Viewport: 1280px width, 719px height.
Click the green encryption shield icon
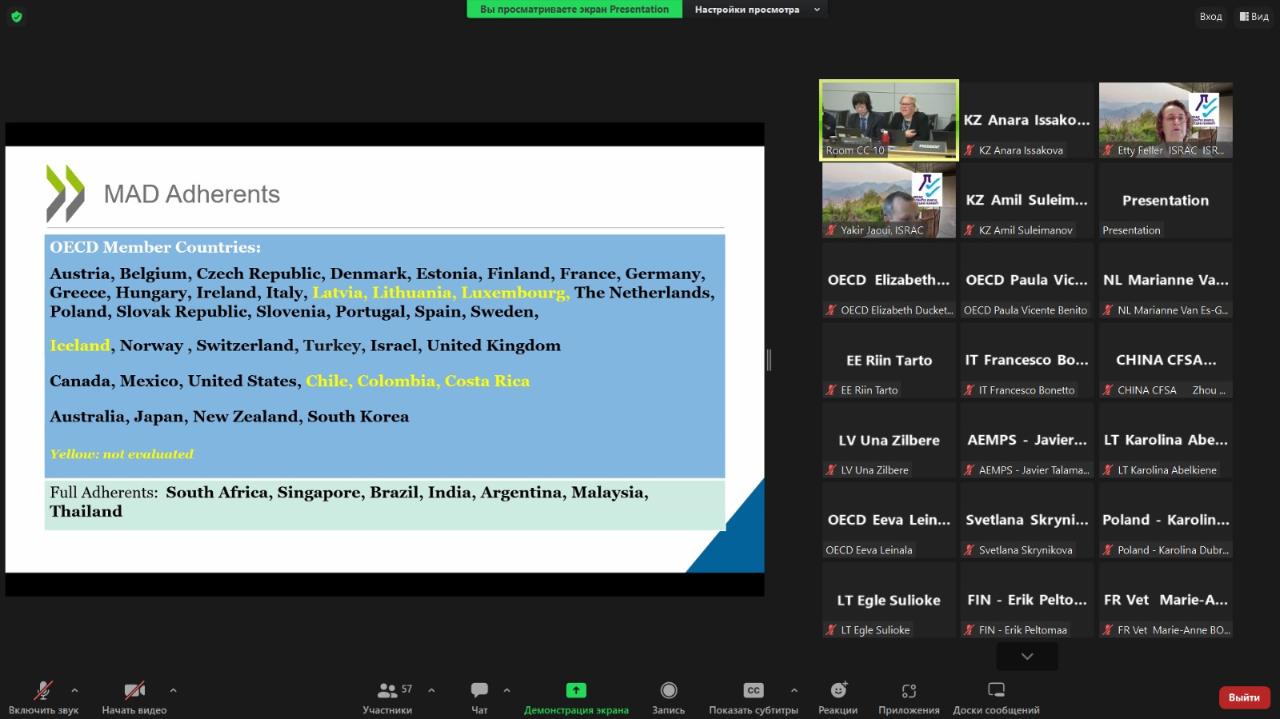click(16, 16)
